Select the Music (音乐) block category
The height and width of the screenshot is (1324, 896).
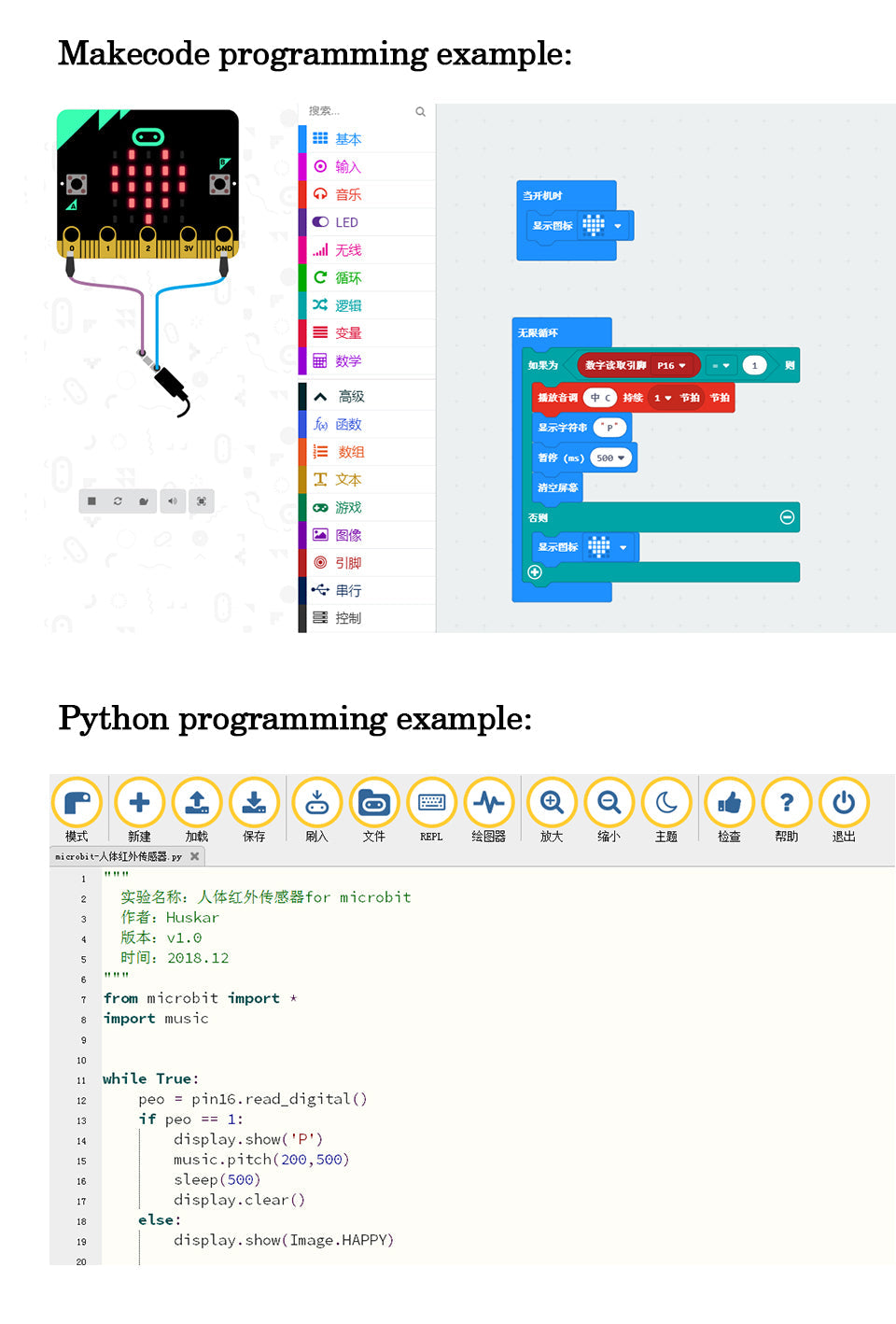click(347, 194)
